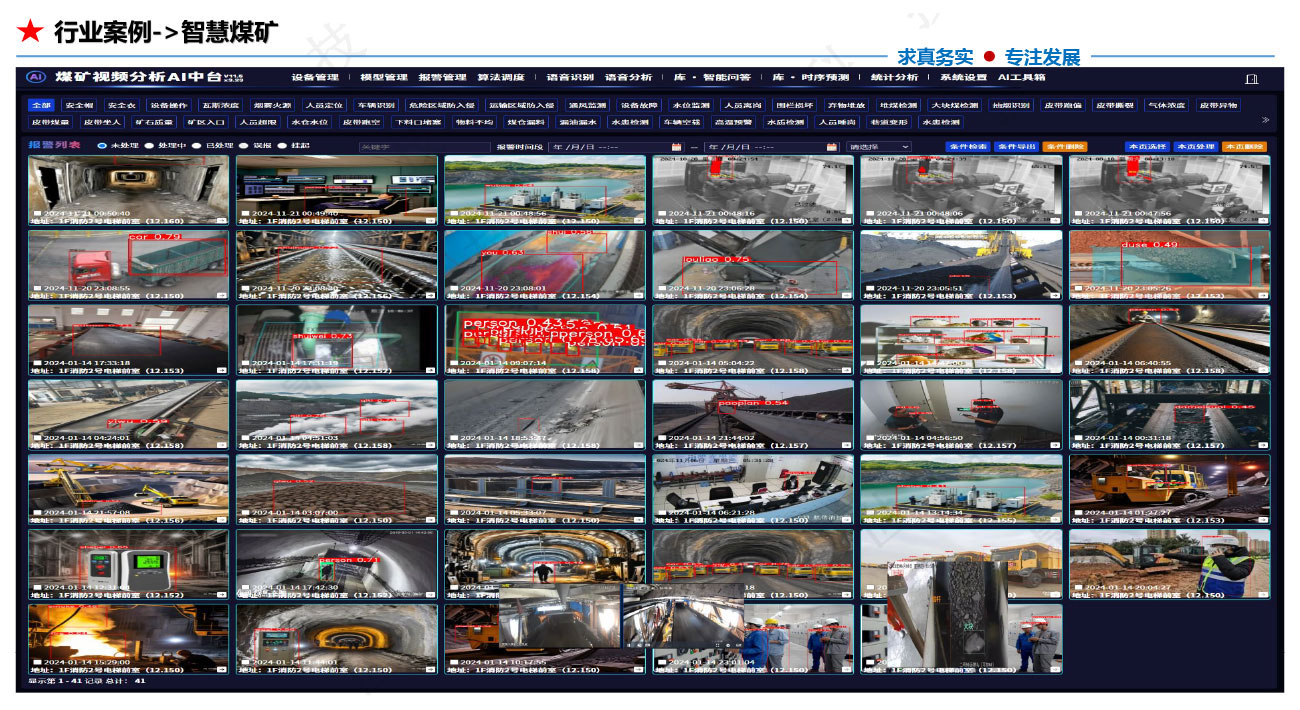The image size is (1300, 710).
Task: Open the 请选择 dropdown
Action: 879,147
